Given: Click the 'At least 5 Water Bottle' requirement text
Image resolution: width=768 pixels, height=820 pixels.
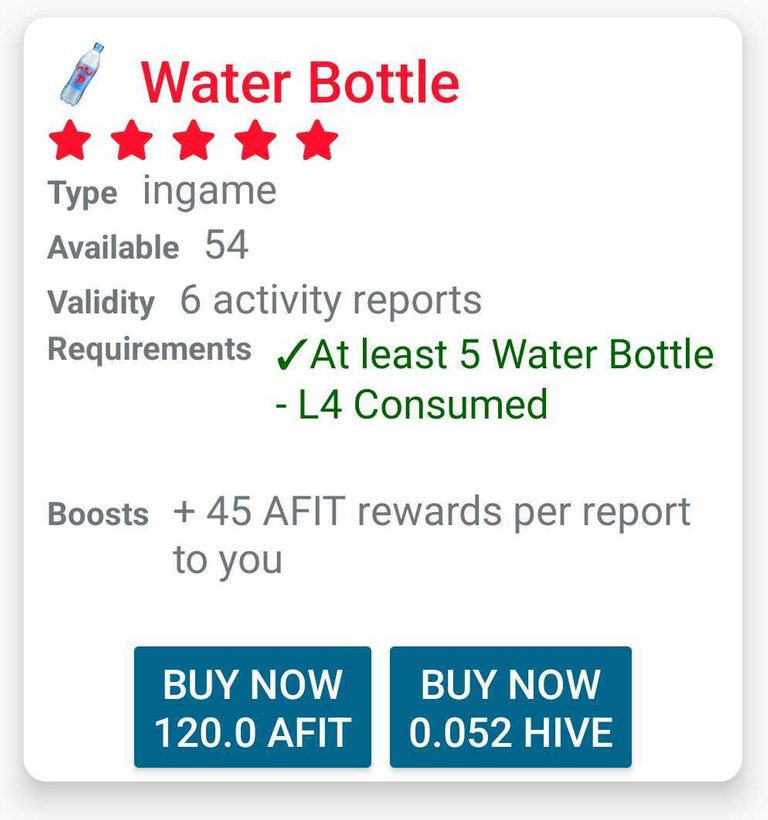Looking at the screenshot, I should coord(511,355).
